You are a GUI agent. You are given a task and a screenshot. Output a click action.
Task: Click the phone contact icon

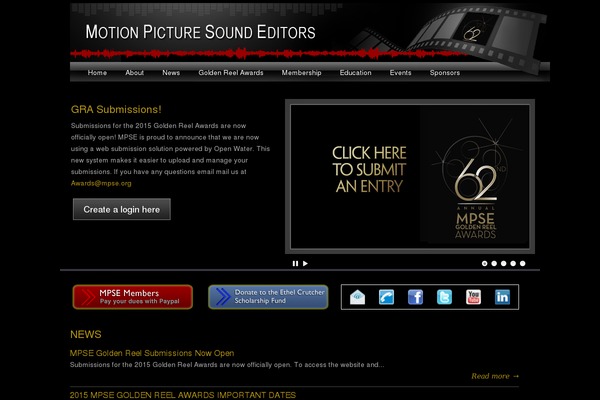click(x=386, y=297)
